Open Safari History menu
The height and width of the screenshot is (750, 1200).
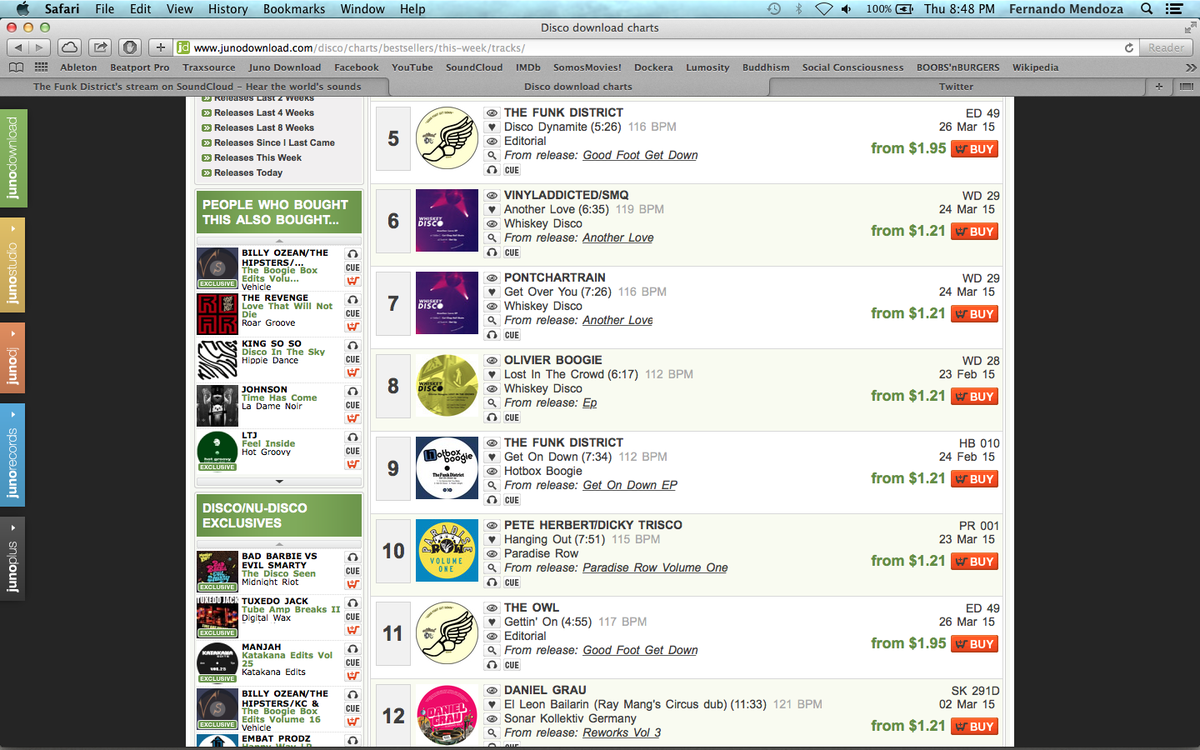228,9
